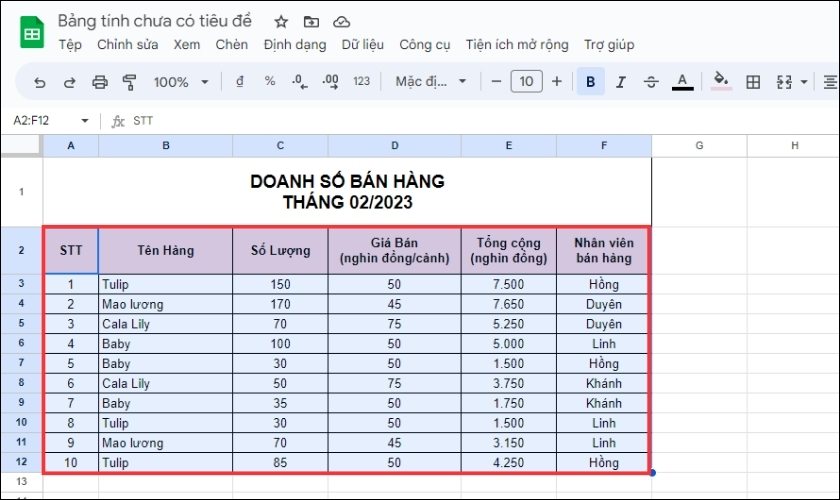Open the Trợ giúp menu
840x500 pixels.
pyautogui.click(x=609, y=45)
